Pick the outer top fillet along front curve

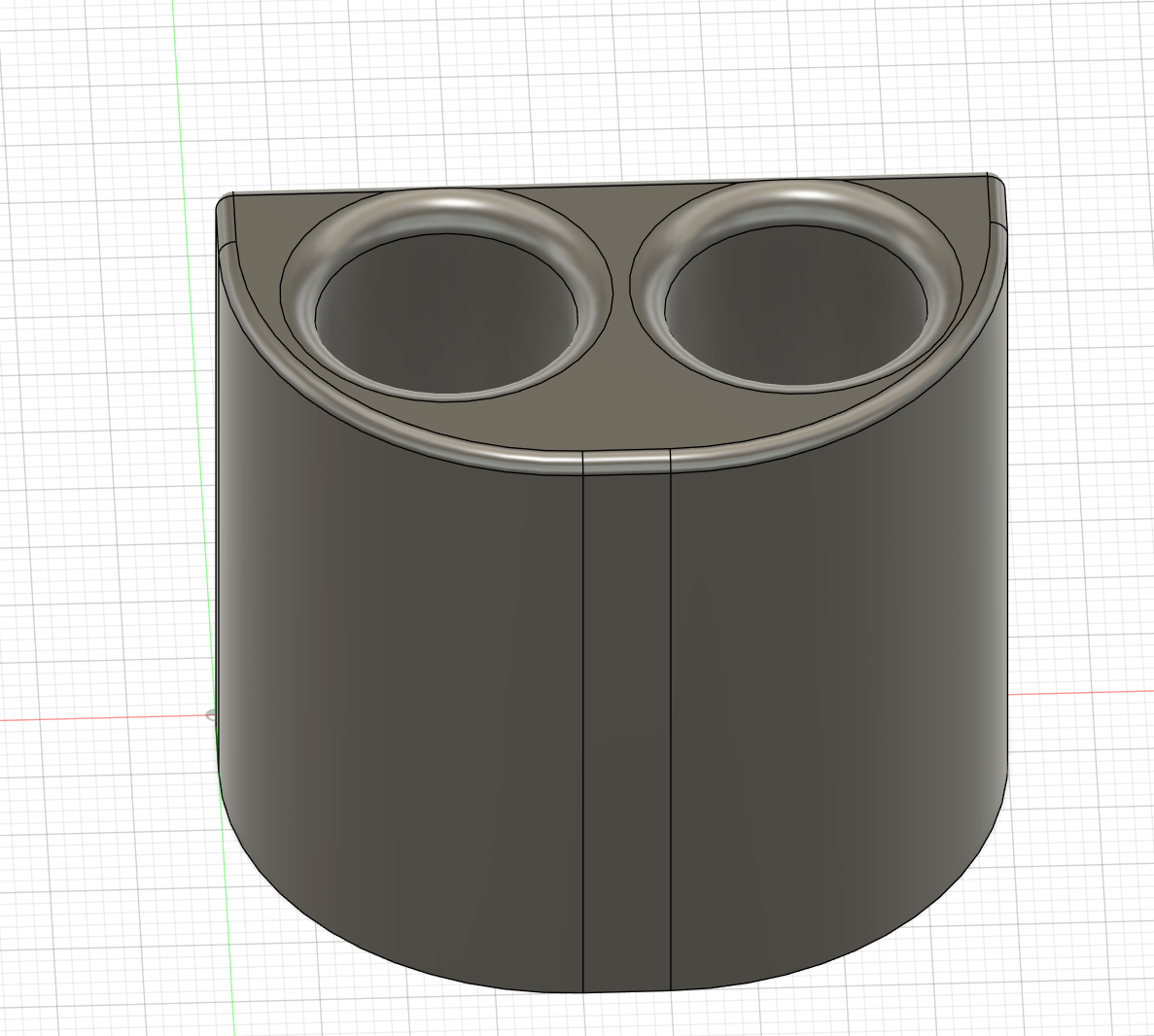point(625,461)
